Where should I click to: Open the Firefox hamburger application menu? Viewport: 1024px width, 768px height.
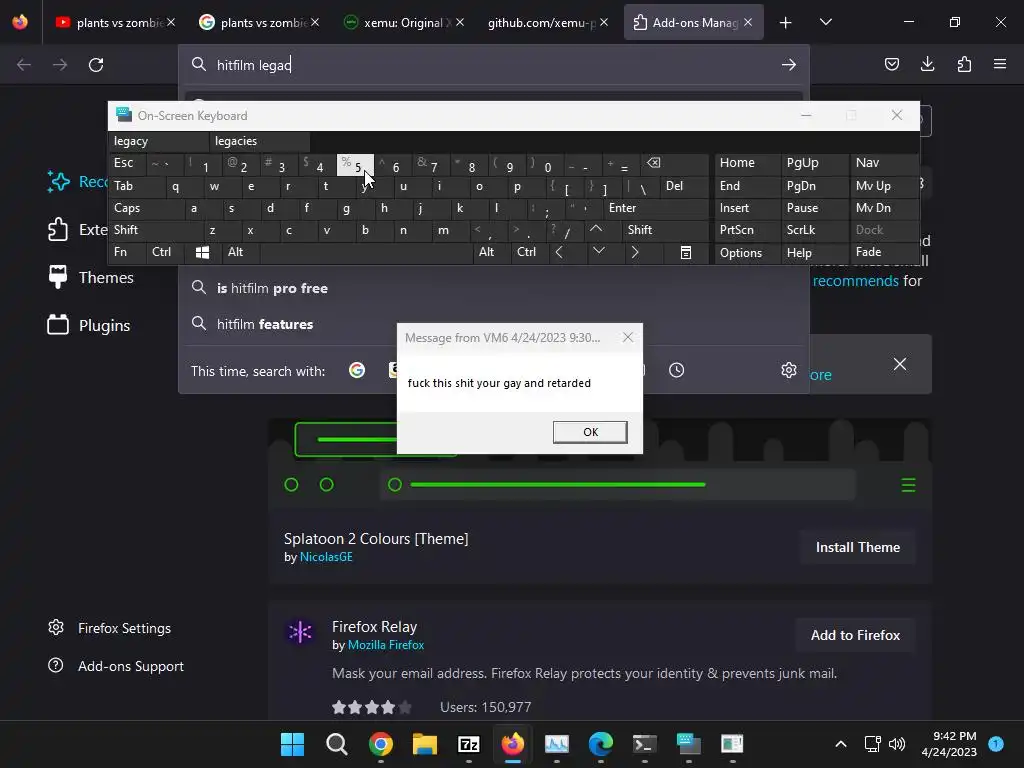coord(1000,64)
